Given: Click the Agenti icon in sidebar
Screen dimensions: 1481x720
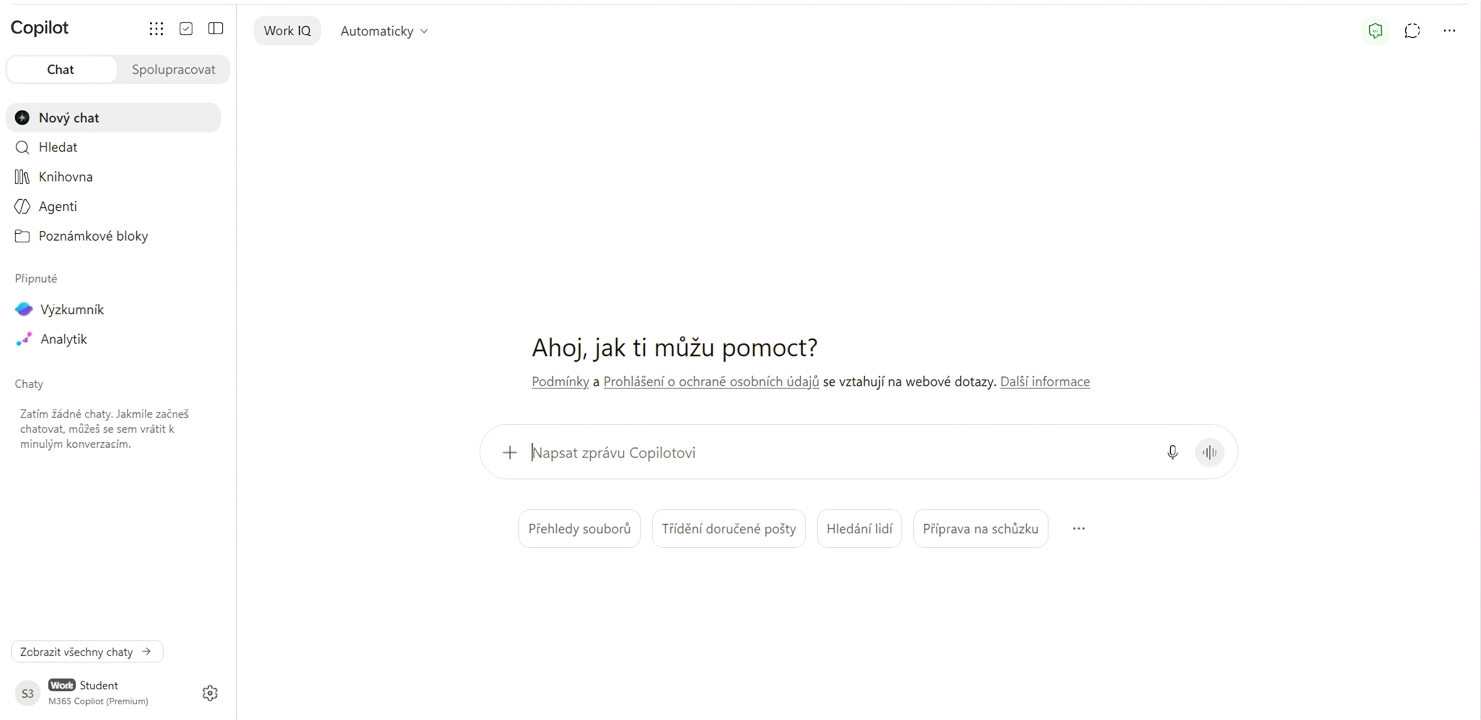Looking at the screenshot, I should coord(22,207).
